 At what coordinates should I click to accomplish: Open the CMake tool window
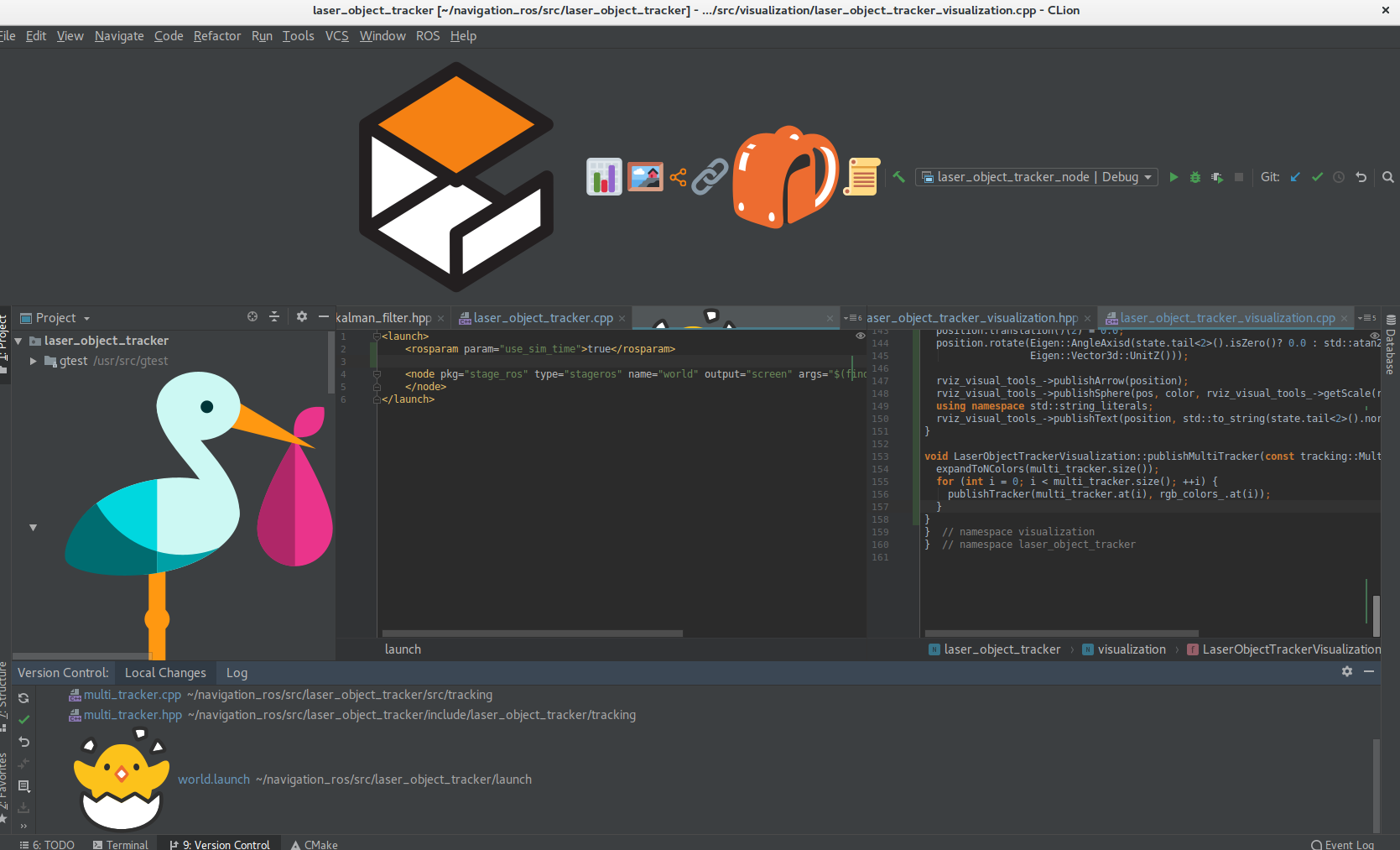tap(315, 844)
